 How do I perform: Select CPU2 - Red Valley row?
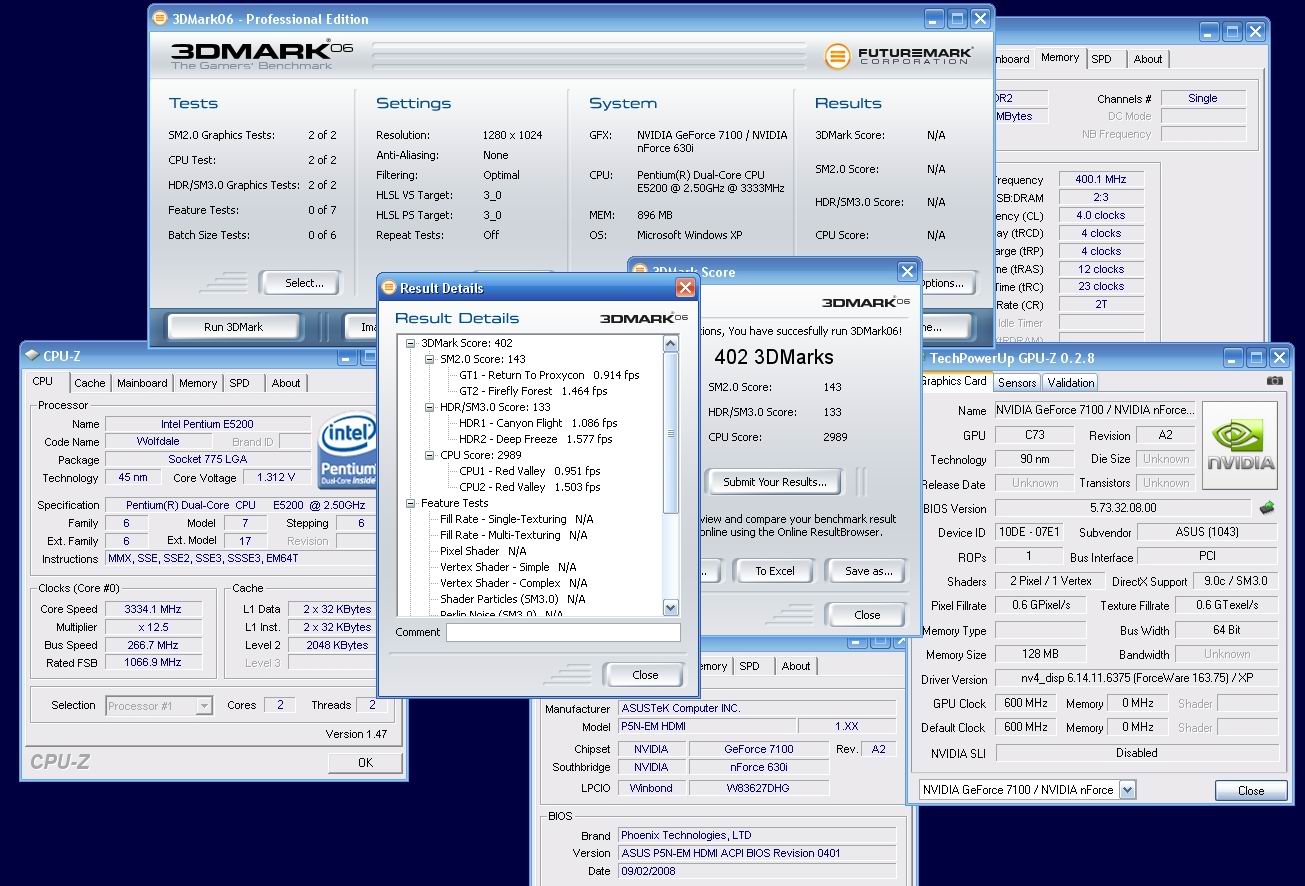click(530, 487)
